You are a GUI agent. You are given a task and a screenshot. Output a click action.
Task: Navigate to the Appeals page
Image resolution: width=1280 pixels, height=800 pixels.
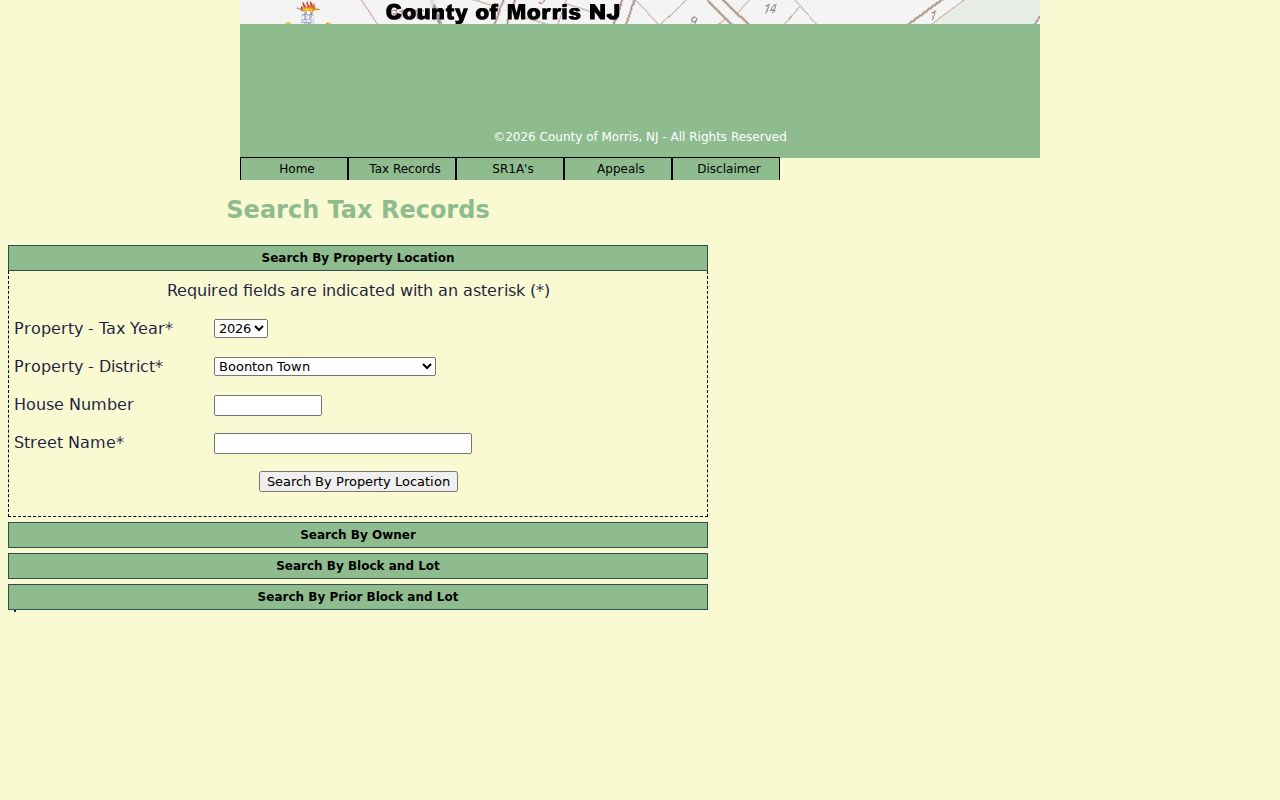pyautogui.click(x=618, y=169)
